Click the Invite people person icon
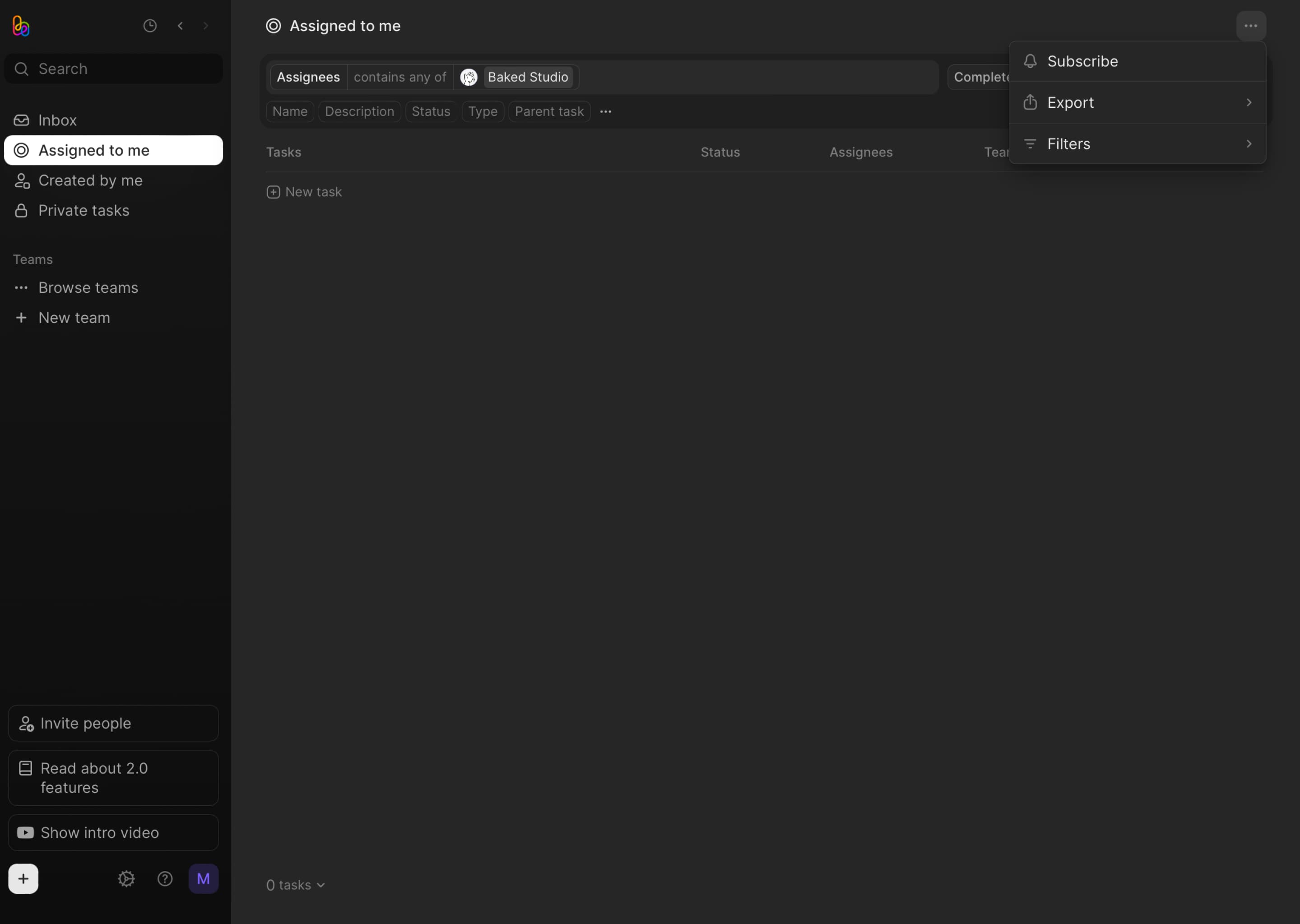 pyautogui.click(x=26, y=723)
